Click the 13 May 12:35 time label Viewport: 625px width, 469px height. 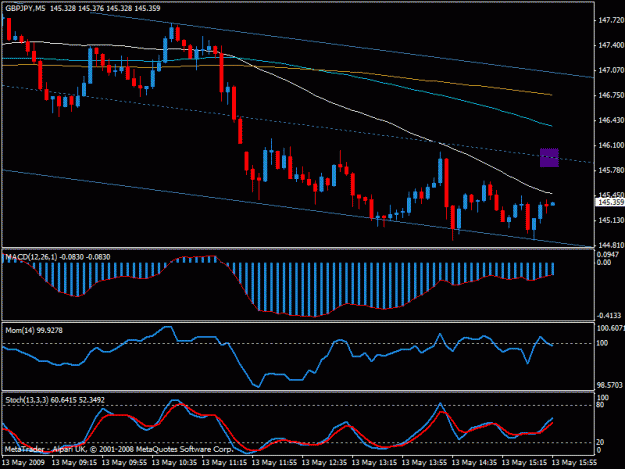coord(324,463)
